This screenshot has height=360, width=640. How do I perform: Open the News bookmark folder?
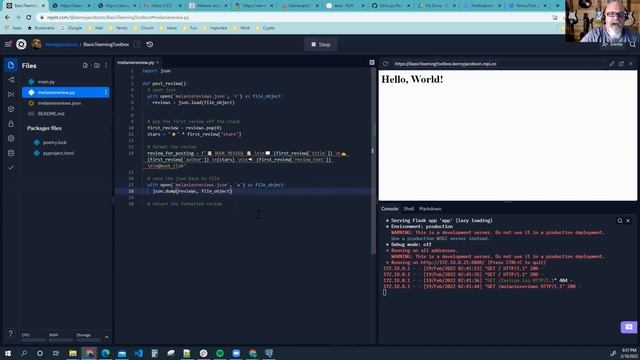(x=168, y=28)
